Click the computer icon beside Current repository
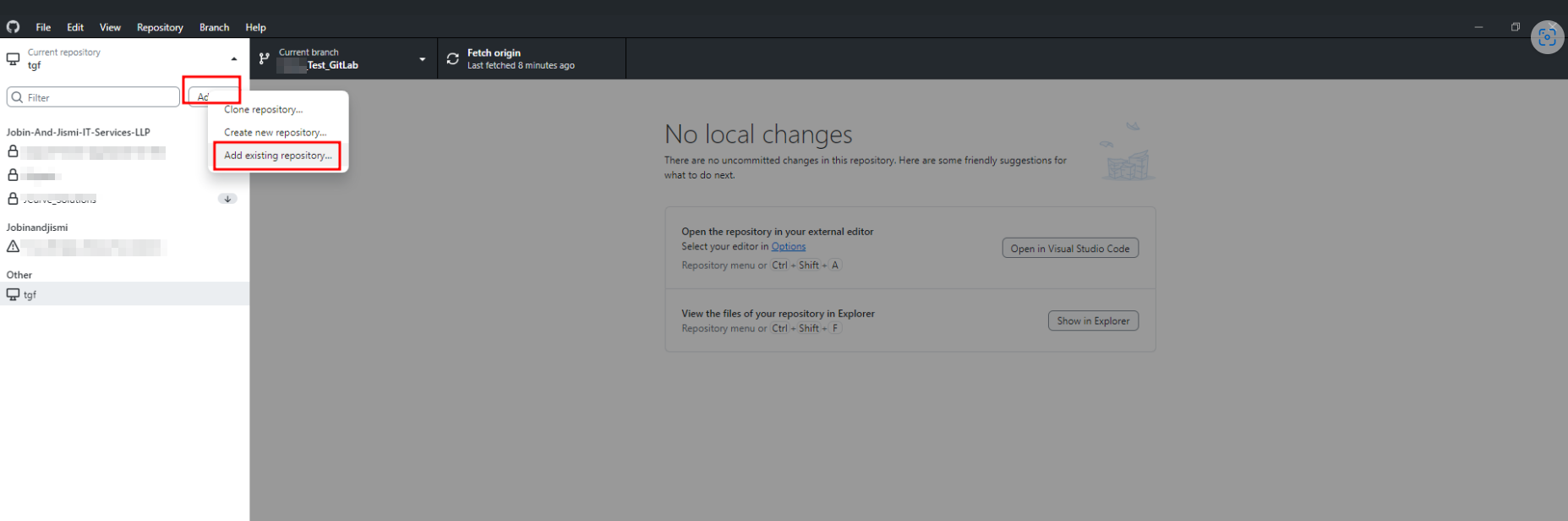Image resolution: width=1568 pixels, height=521 pixels. pyautogui.click(x=14, y=59)
